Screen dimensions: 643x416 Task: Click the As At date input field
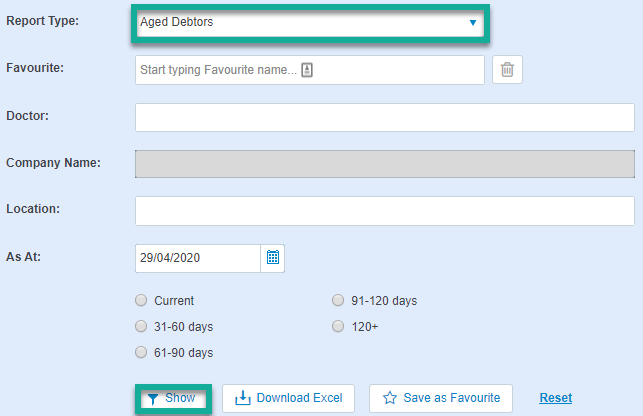pos(198,258)
